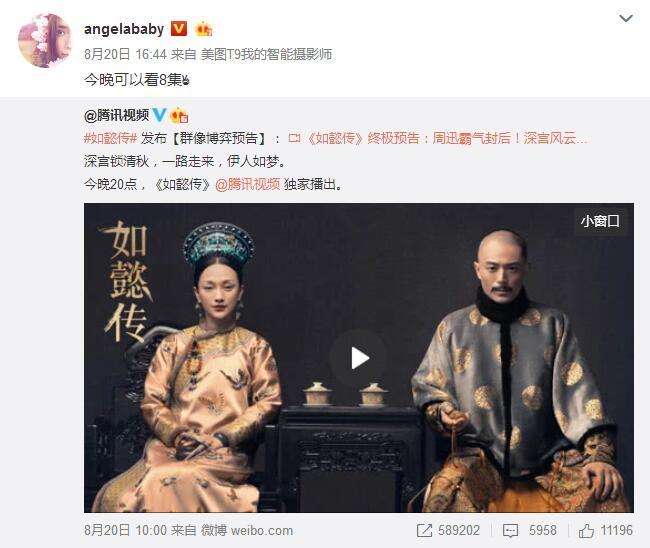Click angelababy's profile avatar
Image resolution: width=650 pixels, height=548 pixels.
(x=45, y=40)
